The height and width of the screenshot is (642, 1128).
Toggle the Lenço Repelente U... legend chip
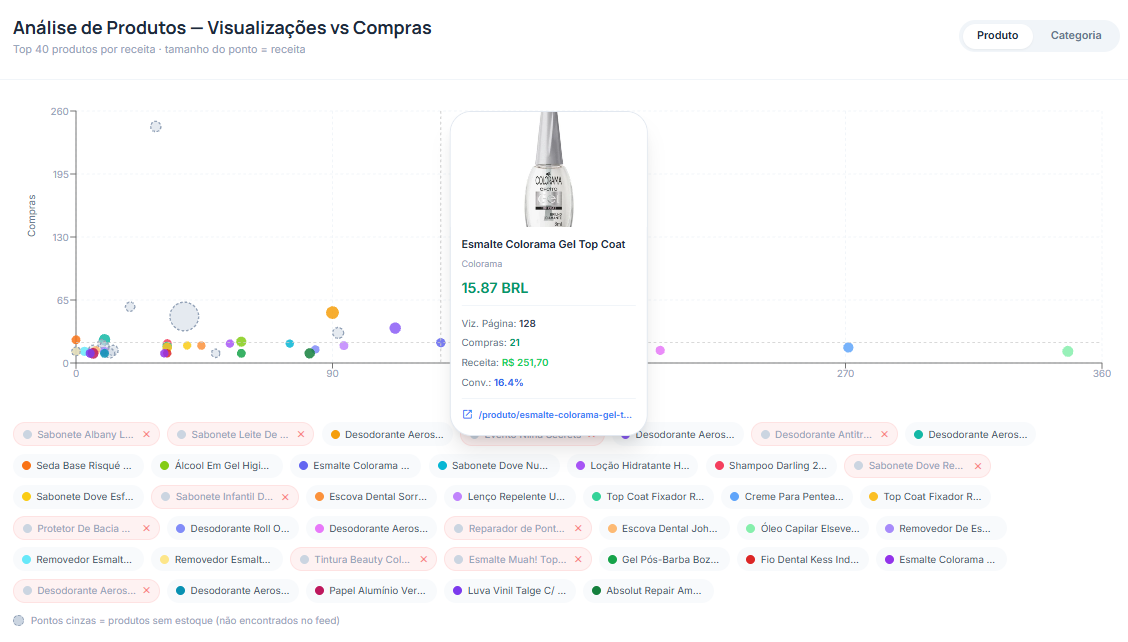tap(509, 497)
